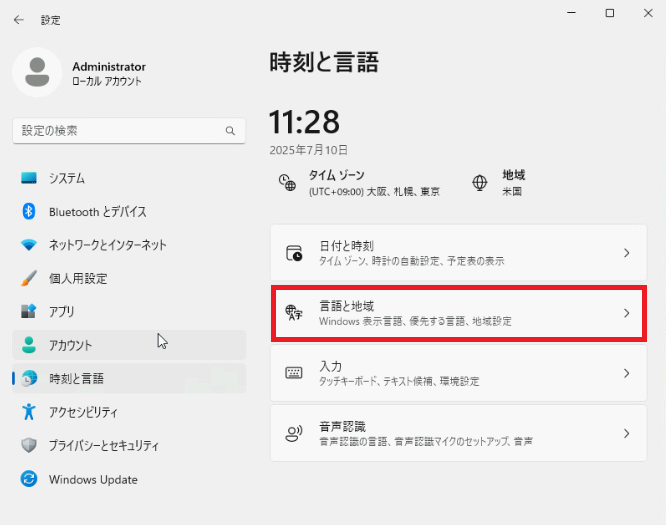This screenshot has height=525, width=666.
Task: Click the search magnifier icon
Action: 230,131
